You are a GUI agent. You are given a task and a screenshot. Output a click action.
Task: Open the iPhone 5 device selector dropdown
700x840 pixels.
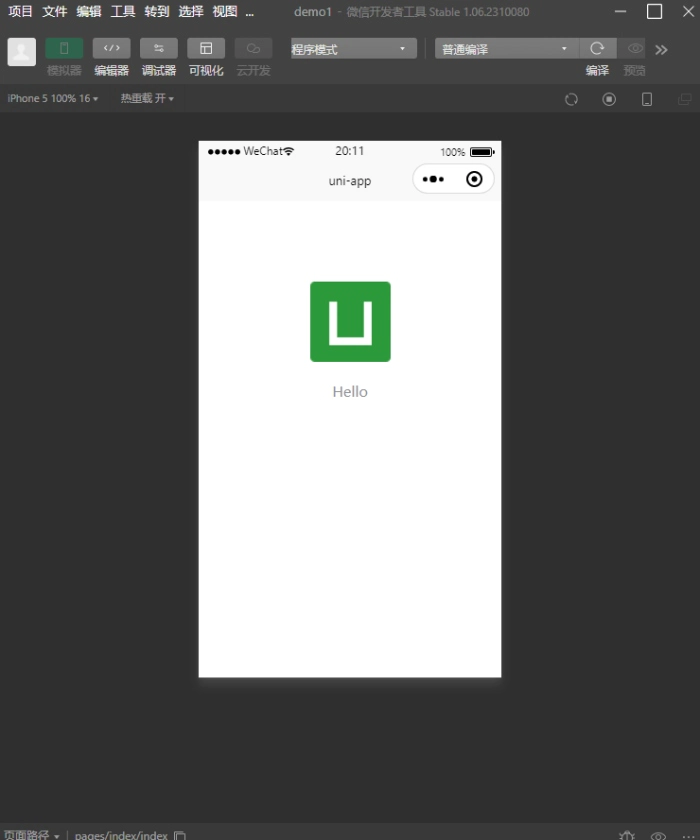[x=52, y=99]
